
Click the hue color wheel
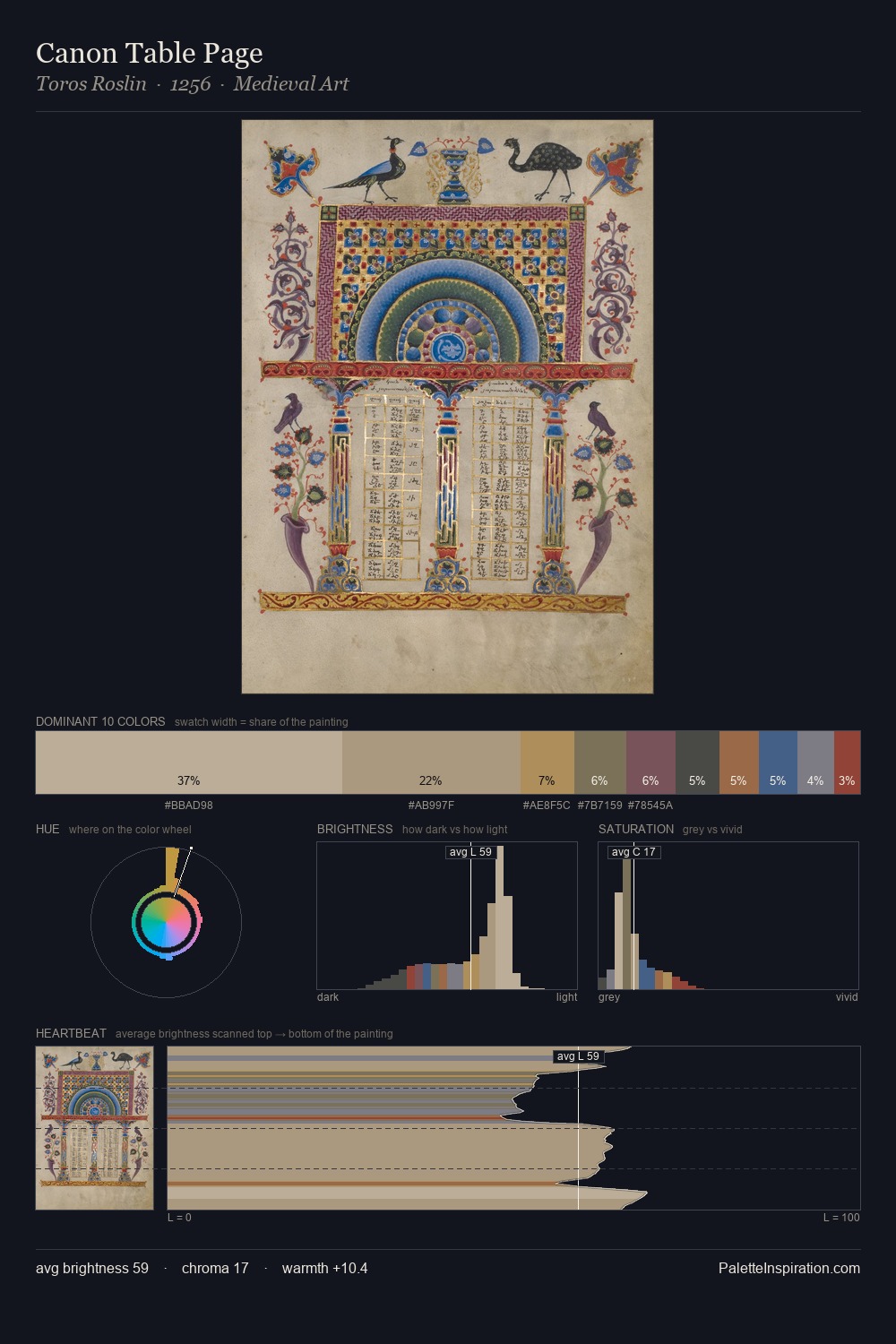click(166, 922)
